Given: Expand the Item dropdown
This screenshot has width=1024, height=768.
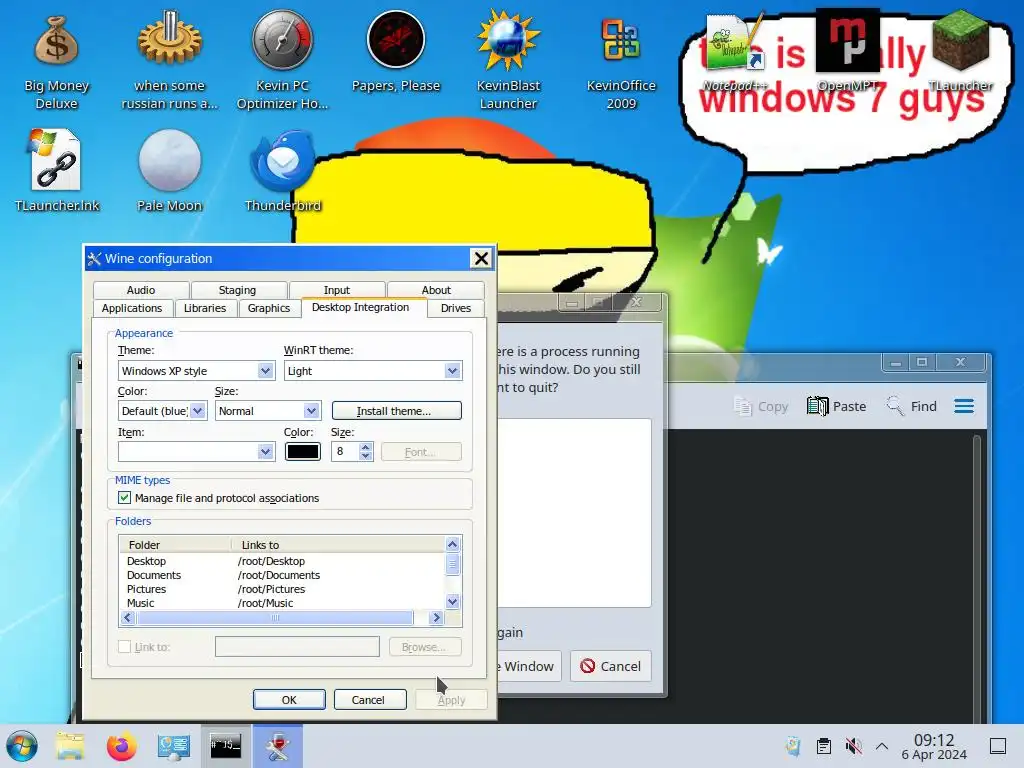Looking at the screenshot, I should tap(265, 451).
